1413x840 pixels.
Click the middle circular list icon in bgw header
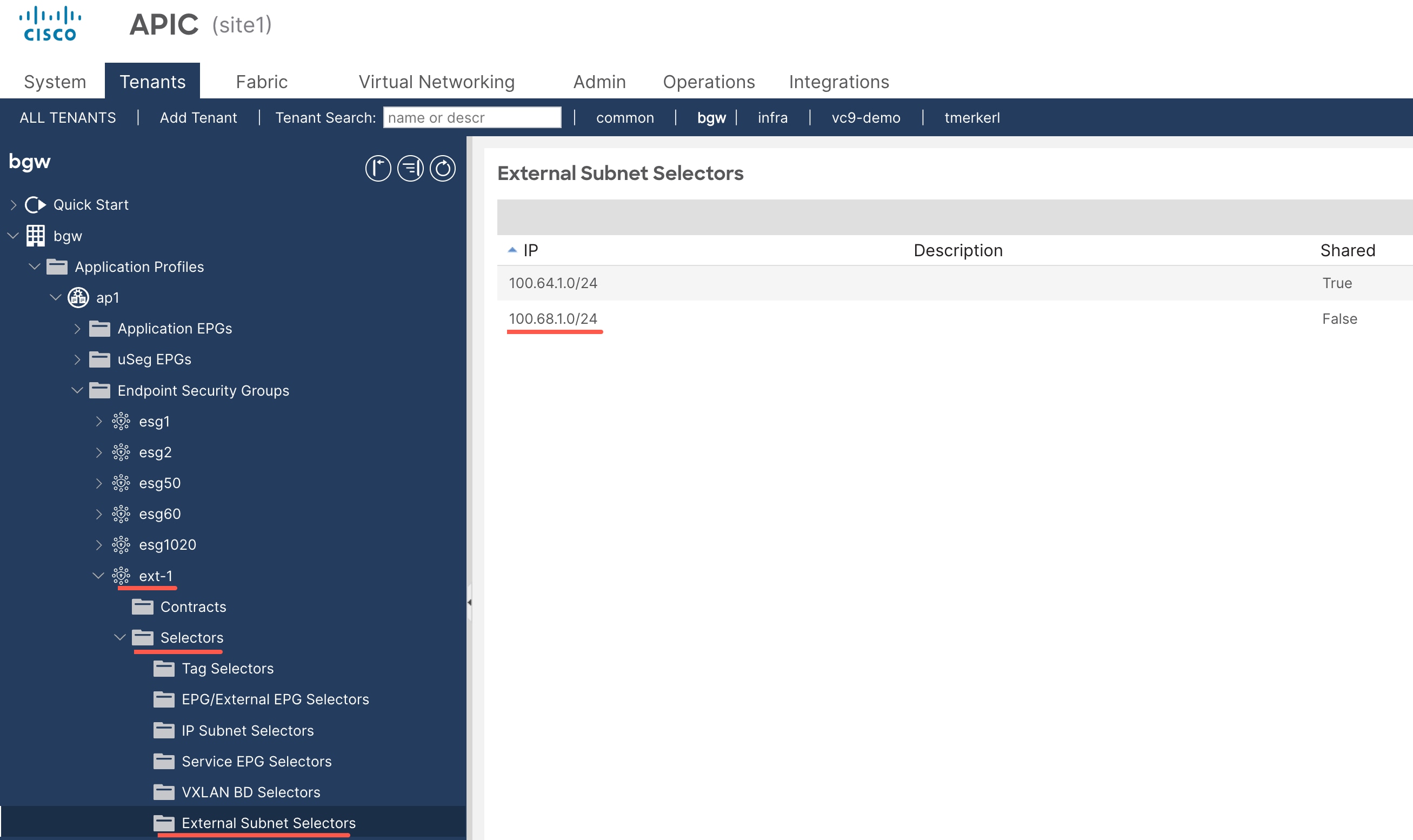point(410,168)
